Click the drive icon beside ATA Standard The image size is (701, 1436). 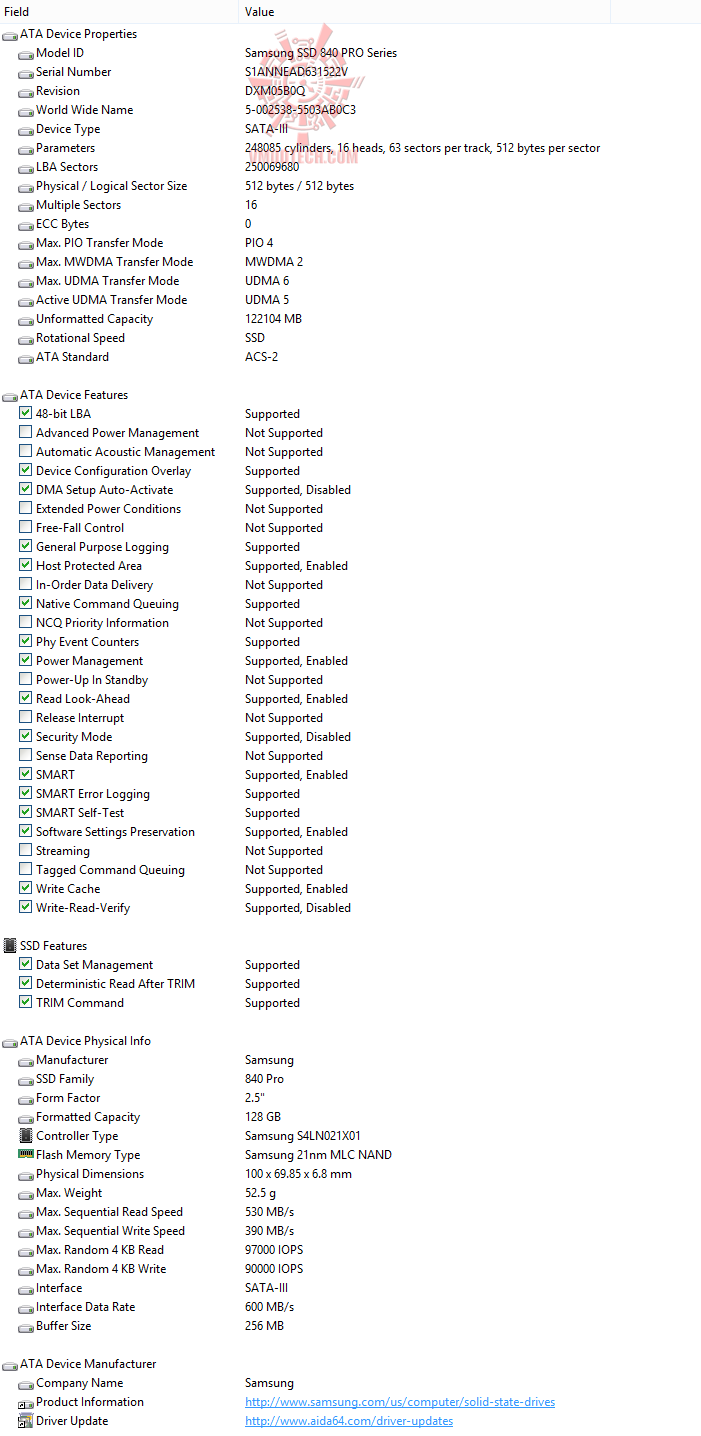tap(26, 358)
